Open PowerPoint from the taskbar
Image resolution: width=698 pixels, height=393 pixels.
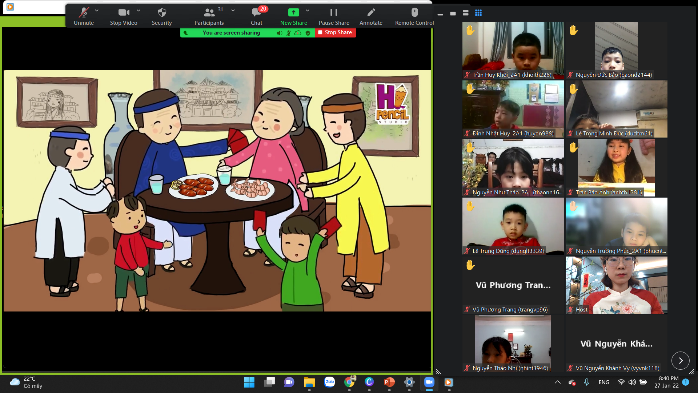click(x=389, y=382)
